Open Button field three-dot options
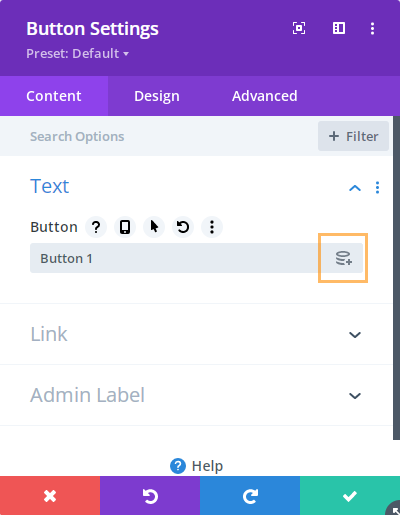Screen dimensions: 400x515 (x=212, y=227)
